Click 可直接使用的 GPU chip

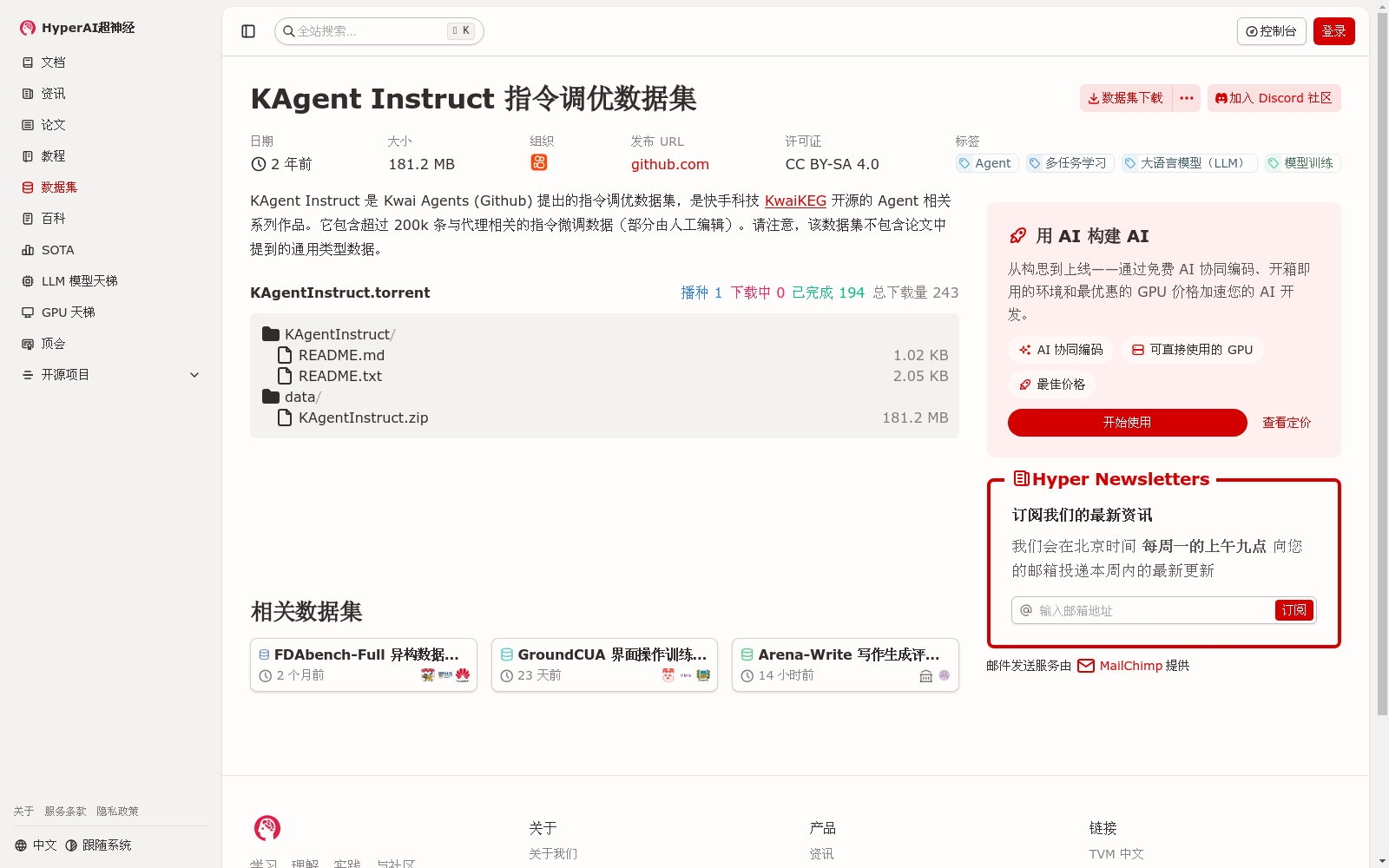[1192, 350]
